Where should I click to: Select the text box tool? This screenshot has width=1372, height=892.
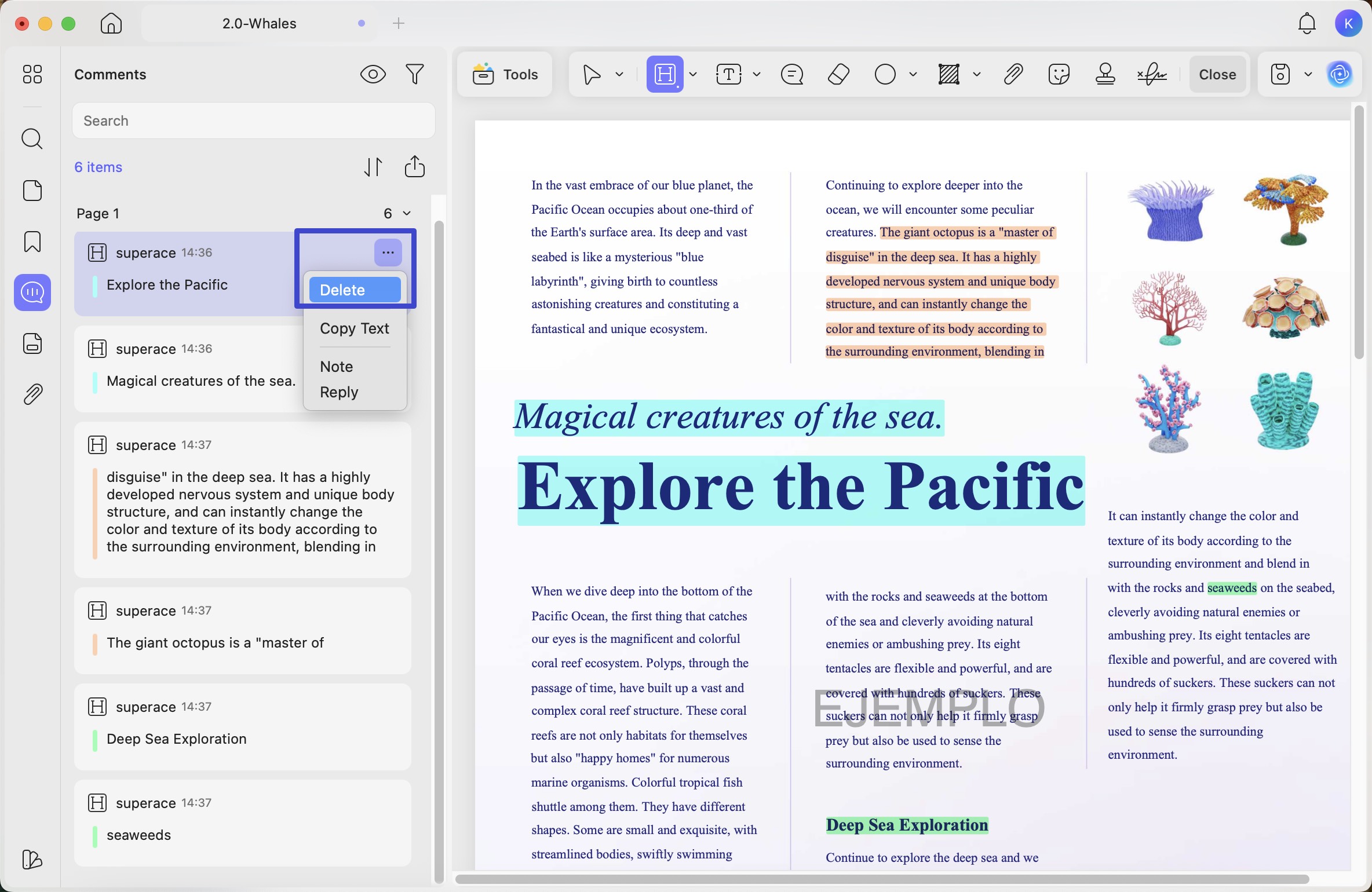(729, 75)
